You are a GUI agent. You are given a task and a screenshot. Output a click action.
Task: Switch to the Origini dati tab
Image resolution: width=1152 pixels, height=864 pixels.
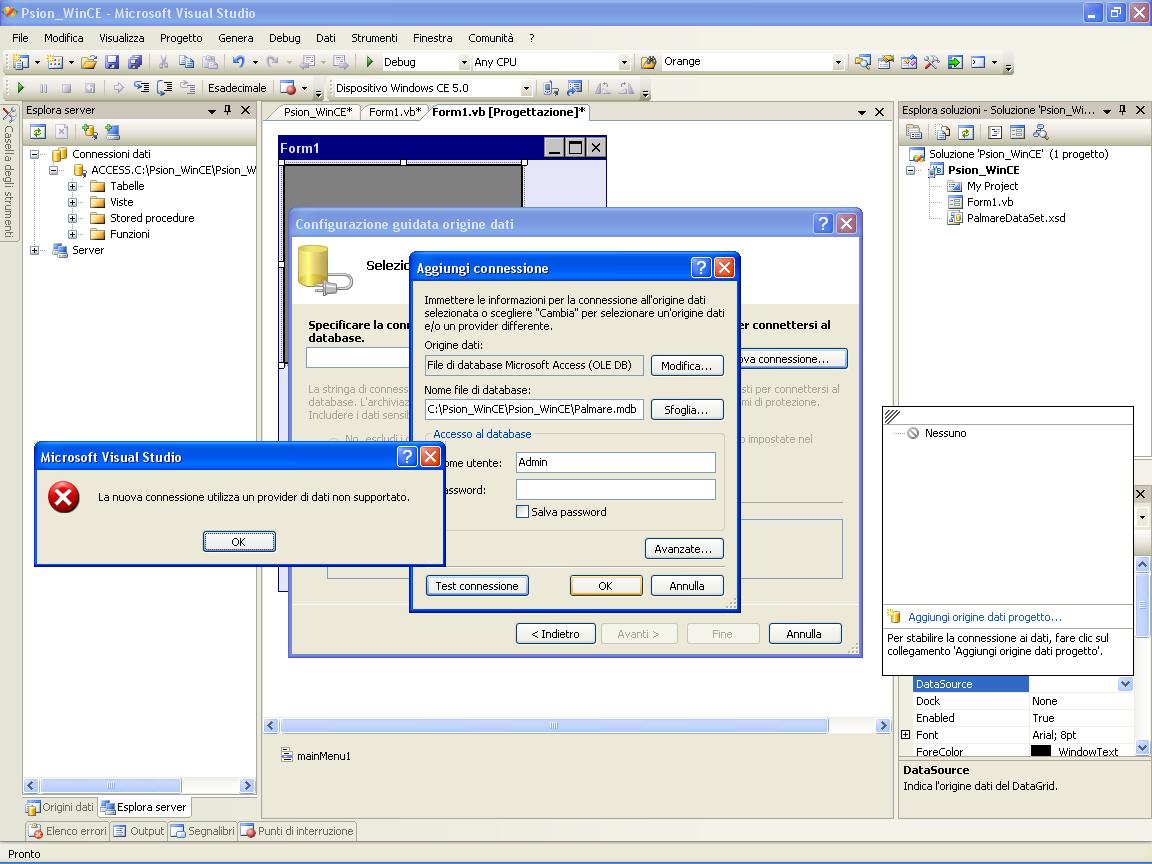(61, 807)
